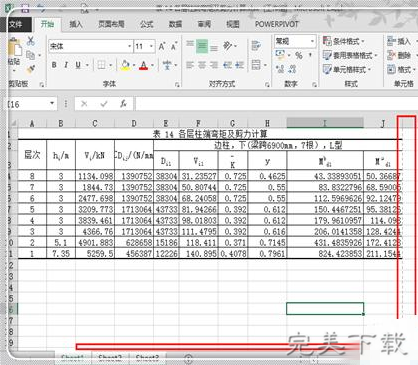Toggle Bold formatting
418x365 pixels.
click(54, 65)
